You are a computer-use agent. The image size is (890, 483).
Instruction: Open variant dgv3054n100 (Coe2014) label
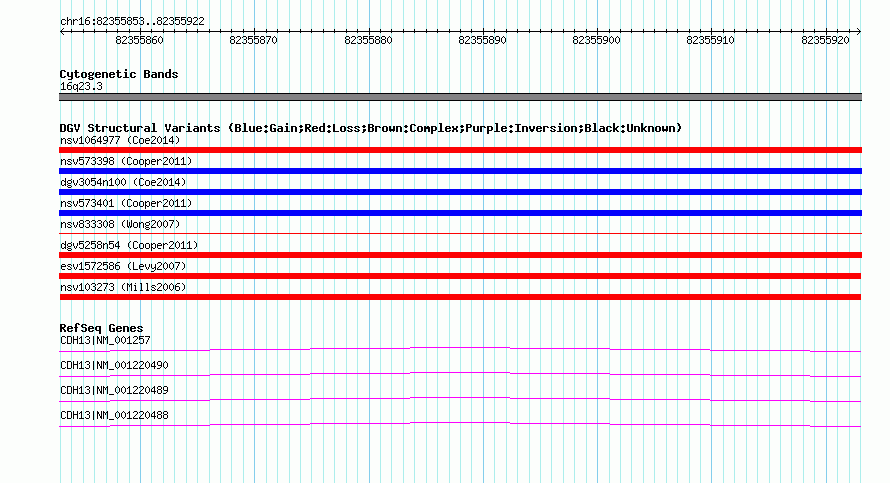tap(123, 182)
